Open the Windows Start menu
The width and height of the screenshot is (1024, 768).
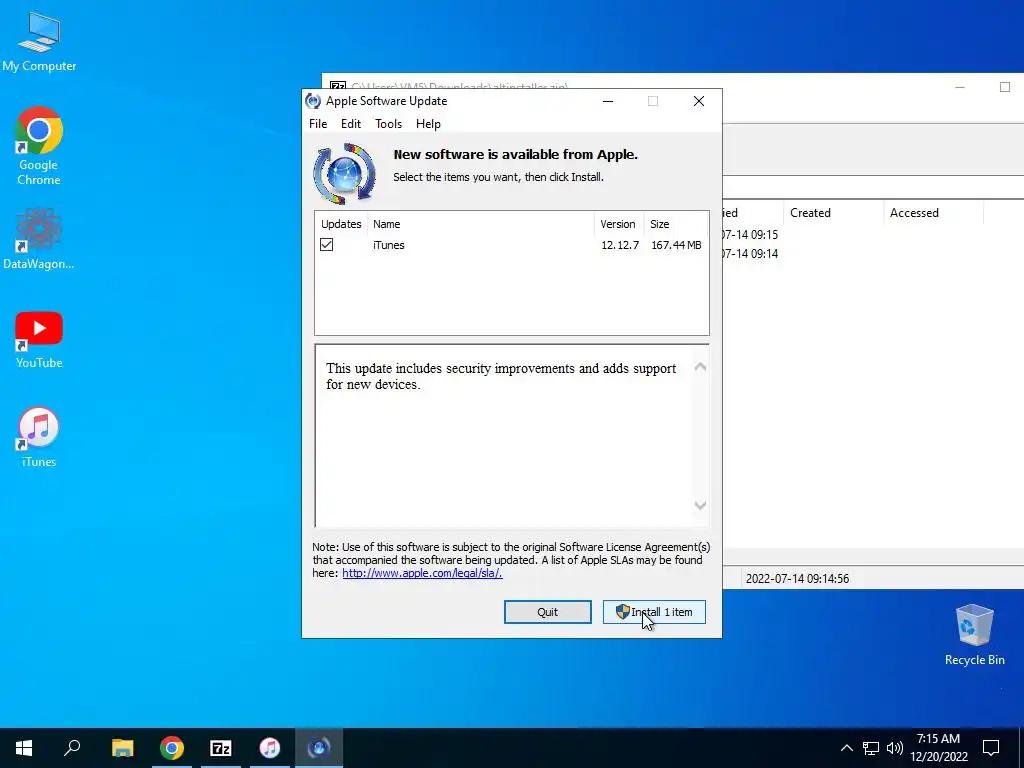coord(24,748)
